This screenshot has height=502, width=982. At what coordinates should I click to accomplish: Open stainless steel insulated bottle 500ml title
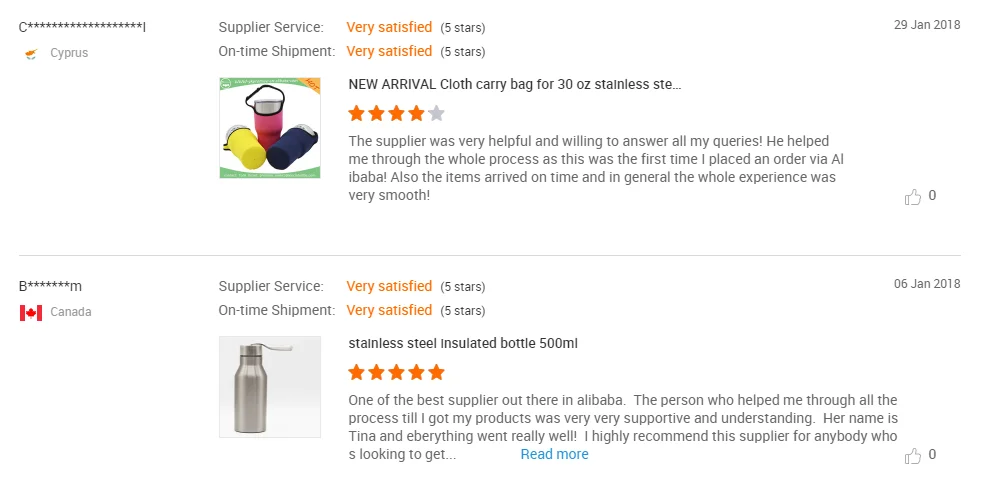coord(463,344)
